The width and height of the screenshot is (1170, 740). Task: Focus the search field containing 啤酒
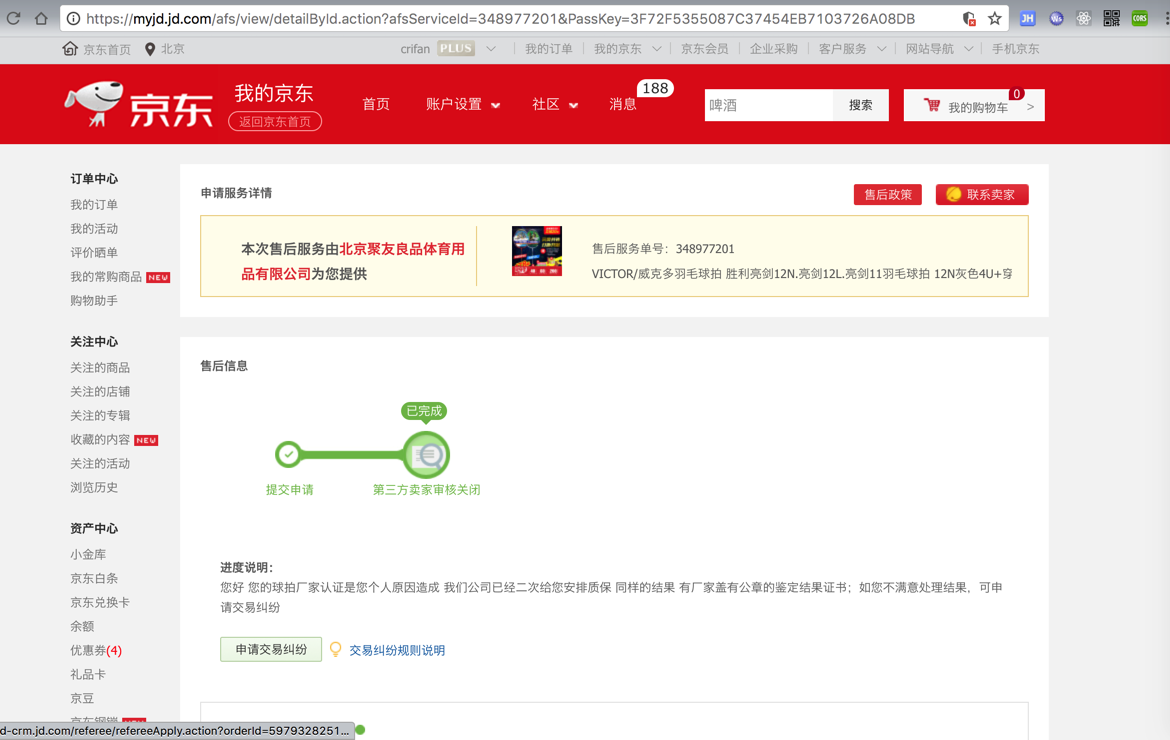coord(769,105)
